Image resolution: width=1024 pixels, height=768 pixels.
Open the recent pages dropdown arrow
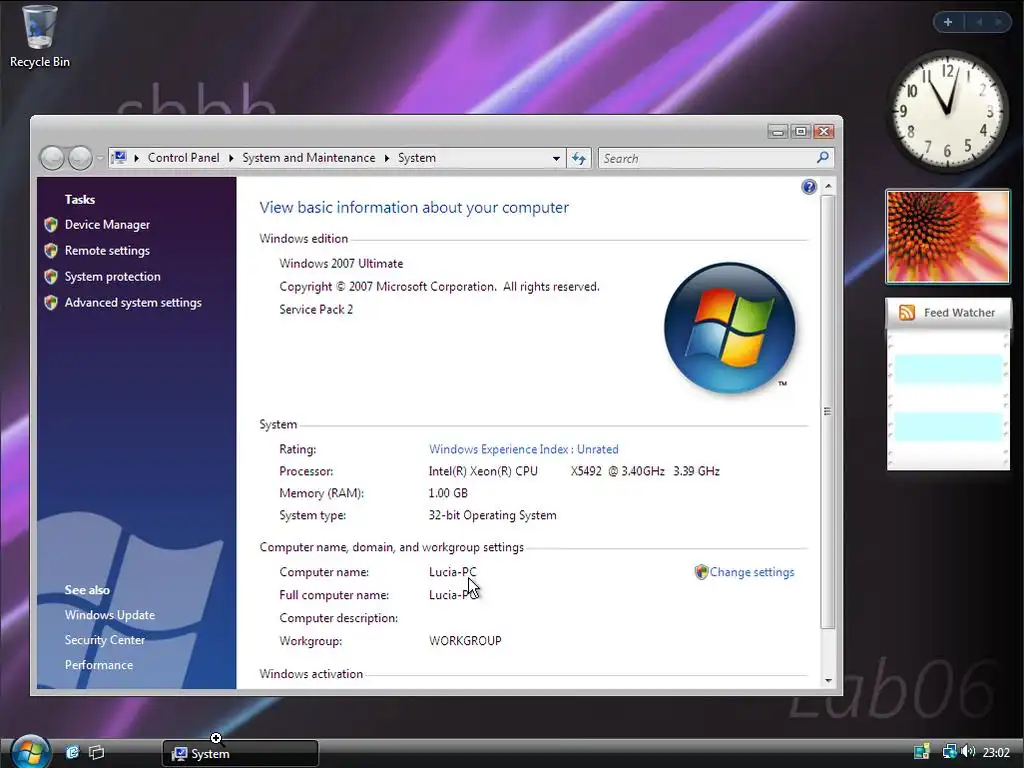click(x=100, y=158)
